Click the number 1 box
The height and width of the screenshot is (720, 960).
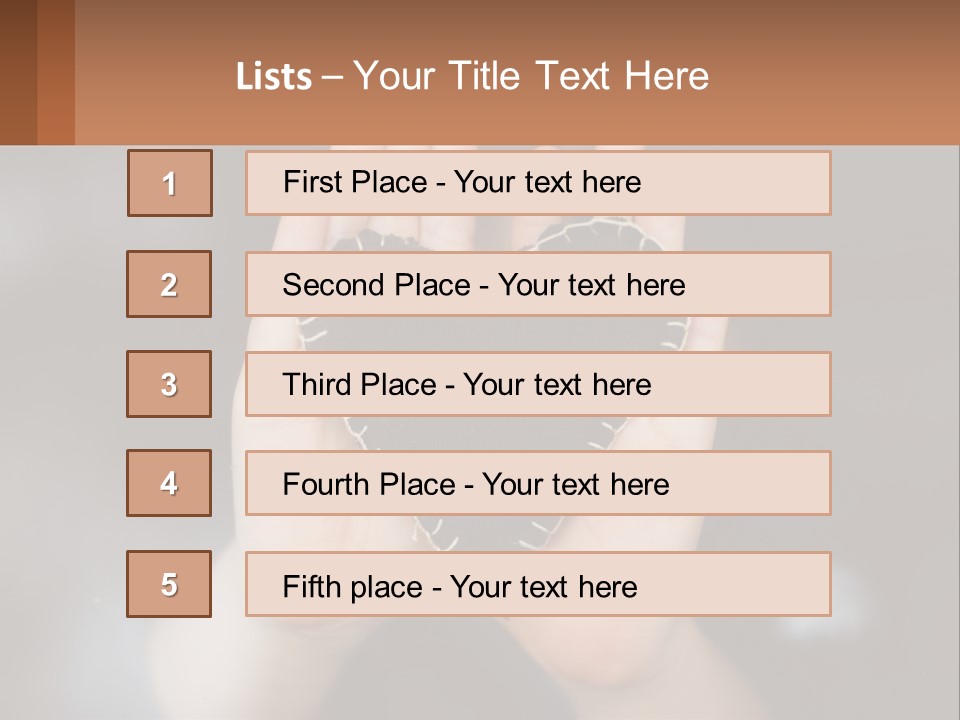tap(170, 183)
